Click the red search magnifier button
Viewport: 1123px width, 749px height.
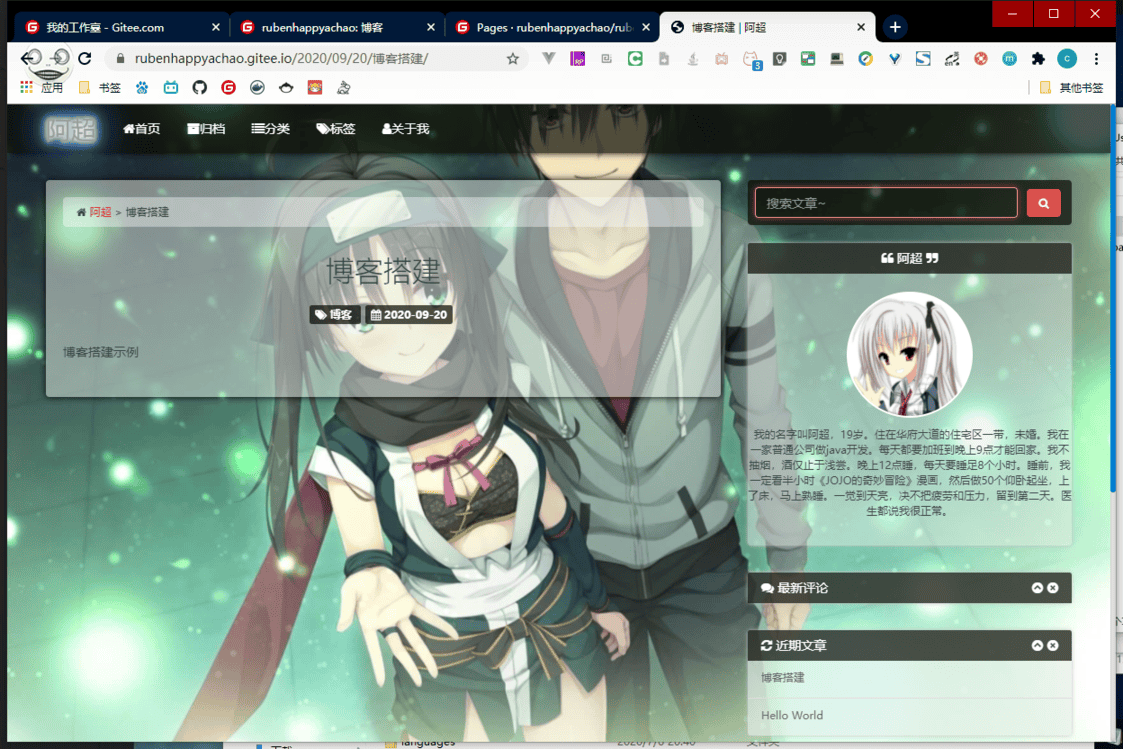click(x=1043, y=203)
